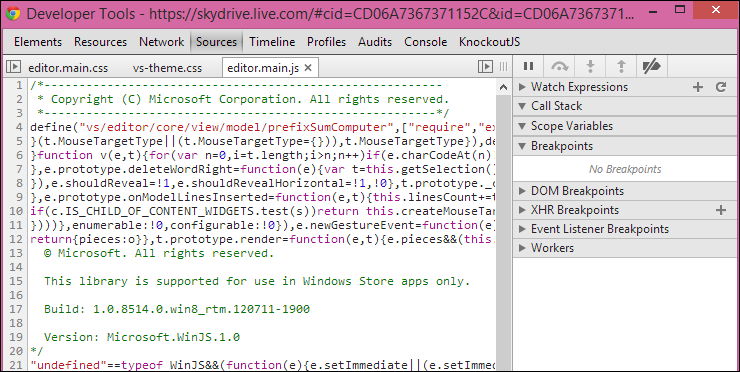This screenshot has width=740, height=372.
Task: Switch to the Elements panel
Action: click(x=38, y=42)
